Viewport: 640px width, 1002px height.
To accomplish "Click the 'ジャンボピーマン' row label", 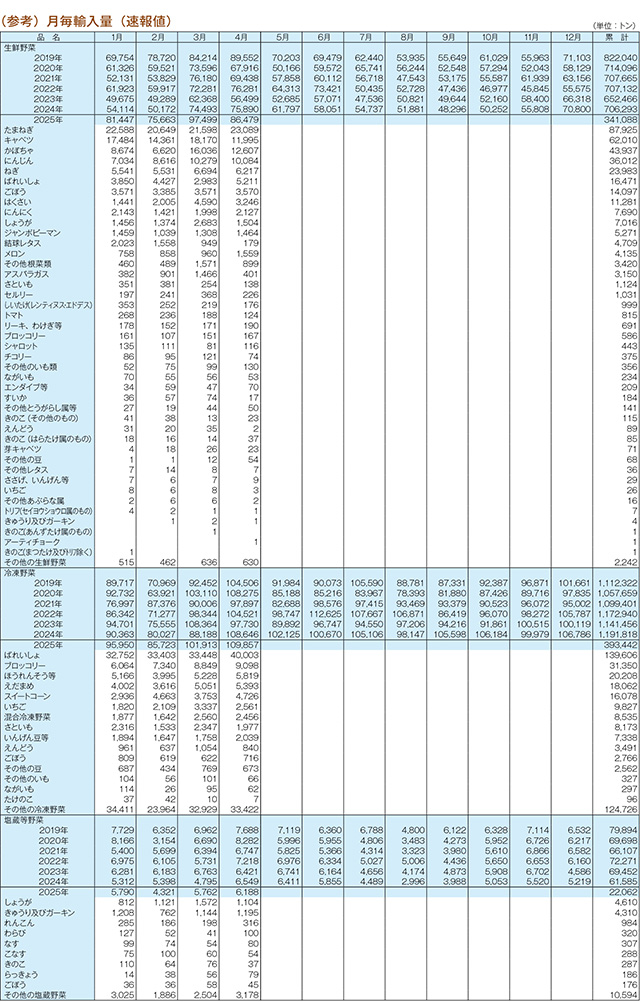I will (32, 234).
